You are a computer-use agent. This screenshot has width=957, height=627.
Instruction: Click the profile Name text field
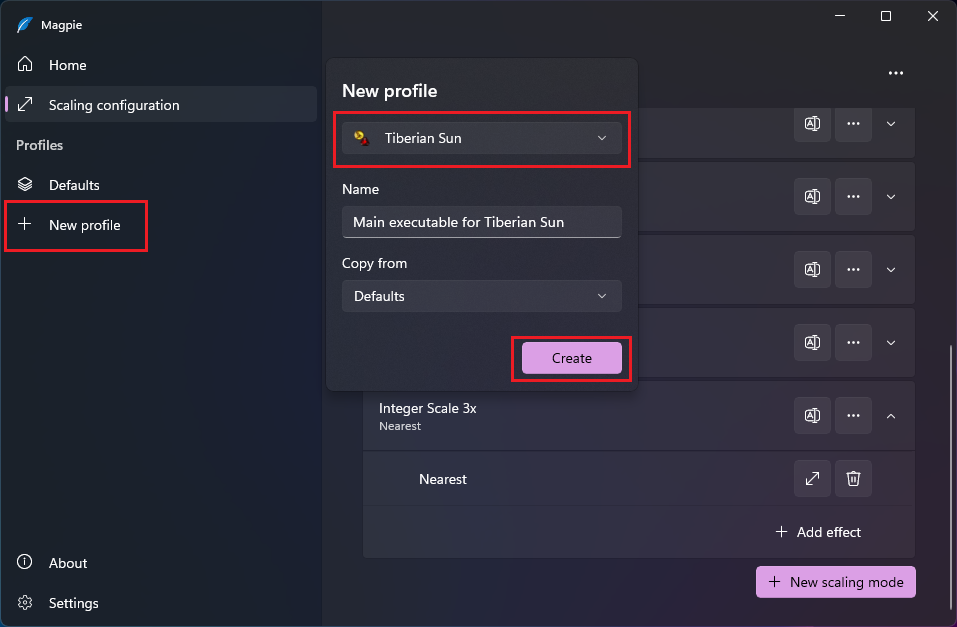click(x=482, y=222)
